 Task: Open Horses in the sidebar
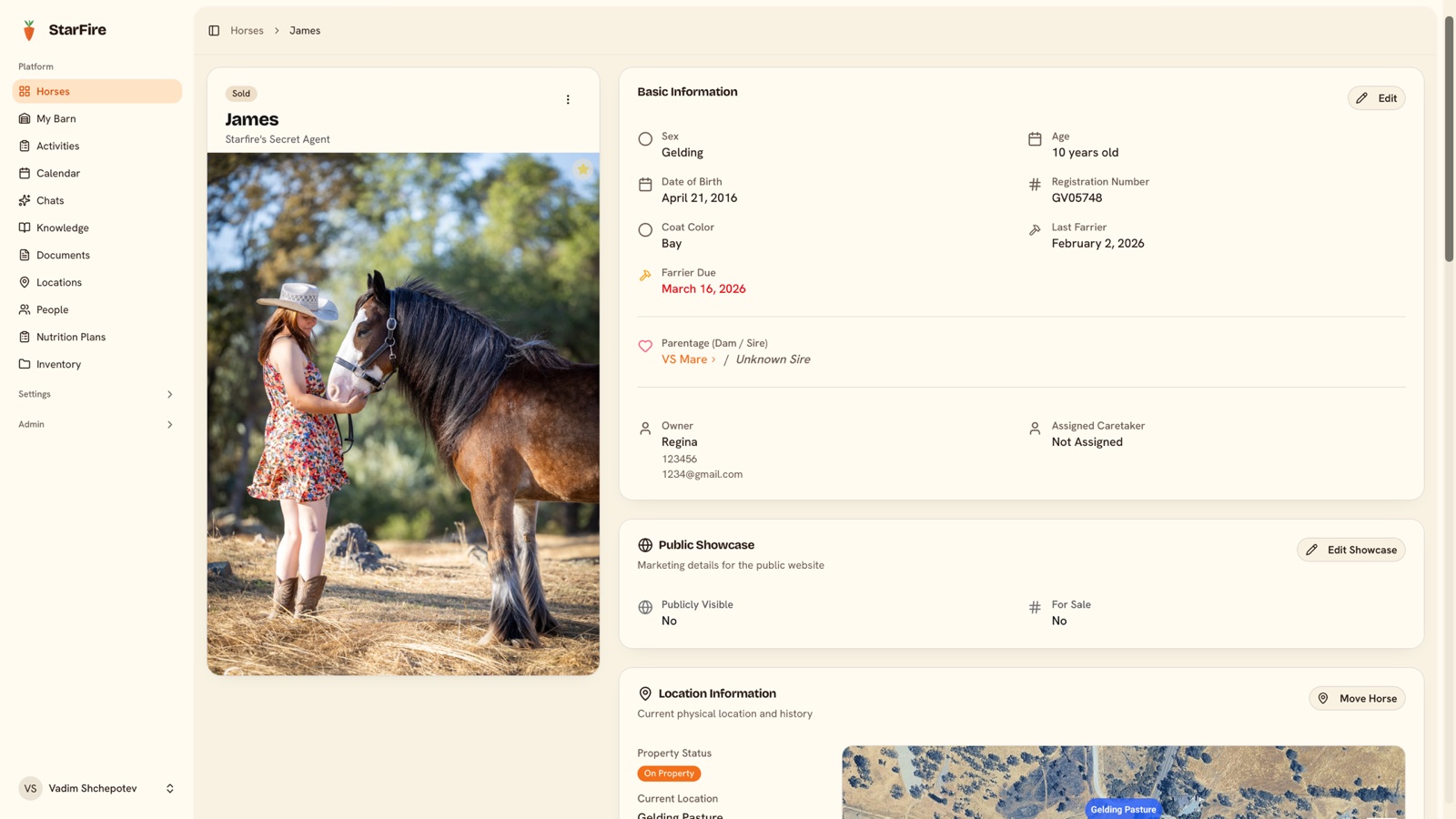click(x=96, y=91)
